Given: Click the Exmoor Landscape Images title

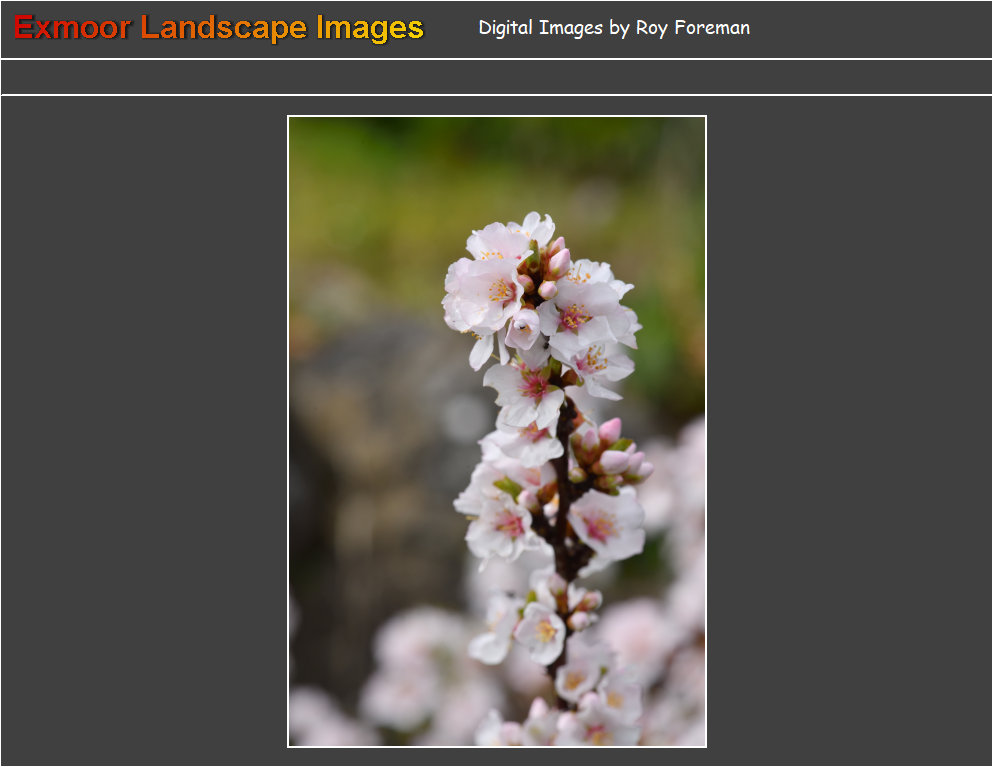Looking at the screenshot, I should [x=219, y=28].
